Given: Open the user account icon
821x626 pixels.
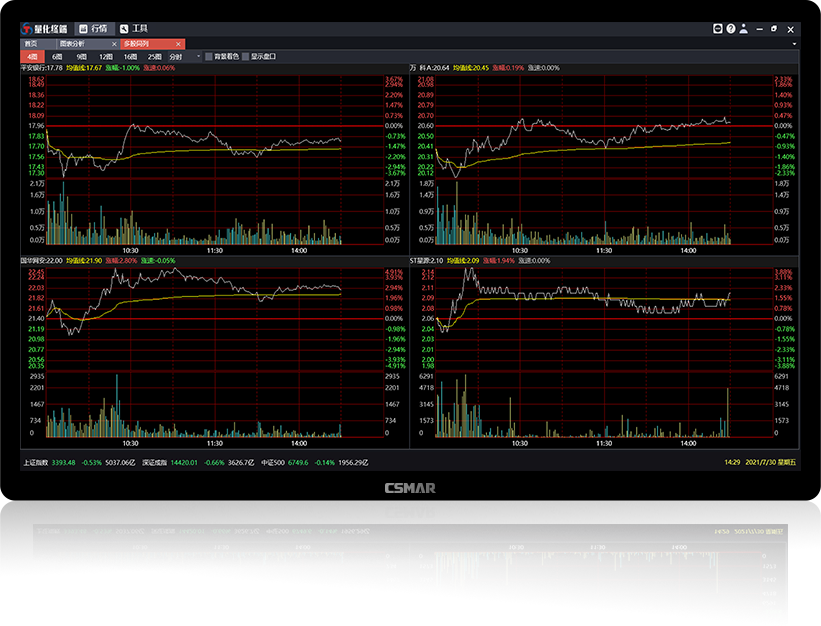Looking at the screenshot, I should [x=743, y=29].
